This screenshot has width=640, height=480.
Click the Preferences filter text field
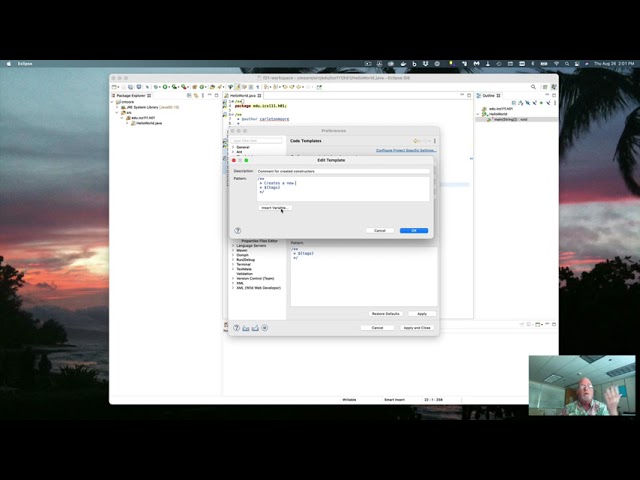click(256, 140)
